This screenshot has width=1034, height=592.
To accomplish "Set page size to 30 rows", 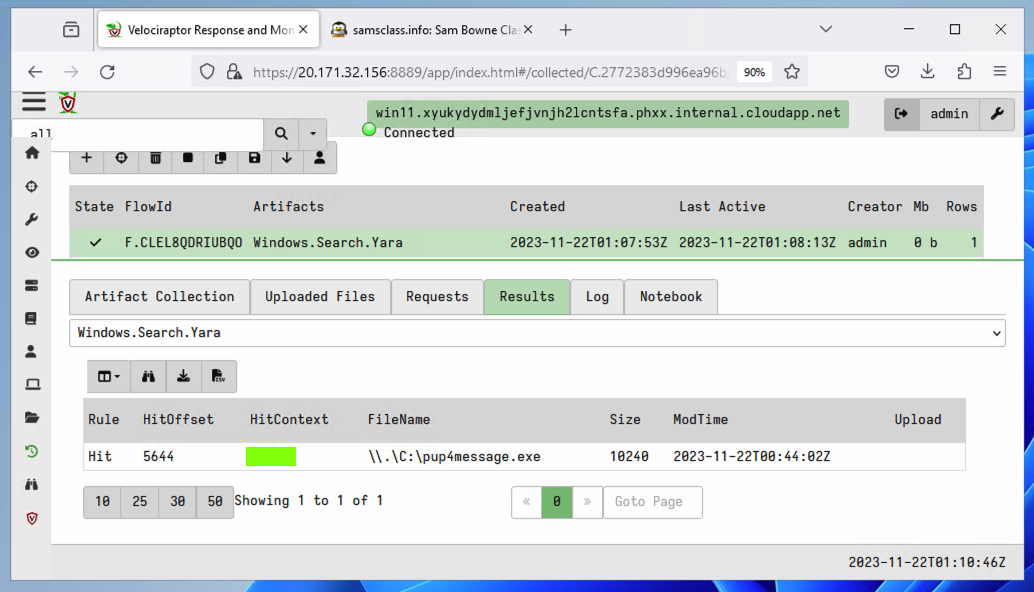I will (x=177, y=502).
